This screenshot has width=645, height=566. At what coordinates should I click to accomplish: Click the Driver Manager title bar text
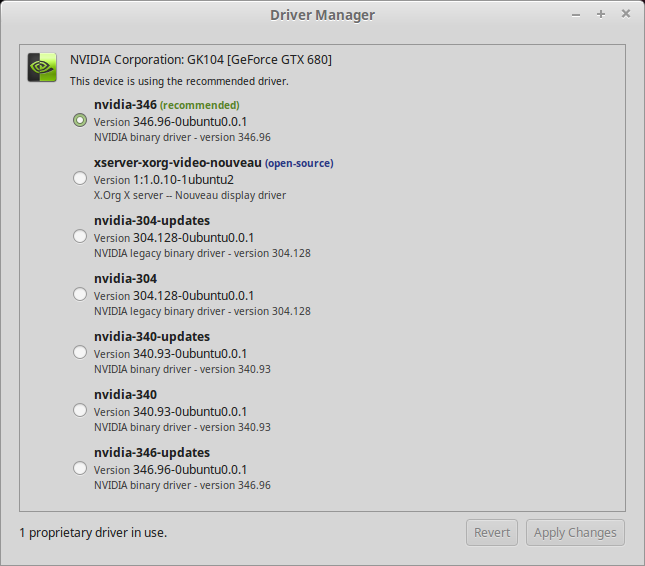coord(322,14)
